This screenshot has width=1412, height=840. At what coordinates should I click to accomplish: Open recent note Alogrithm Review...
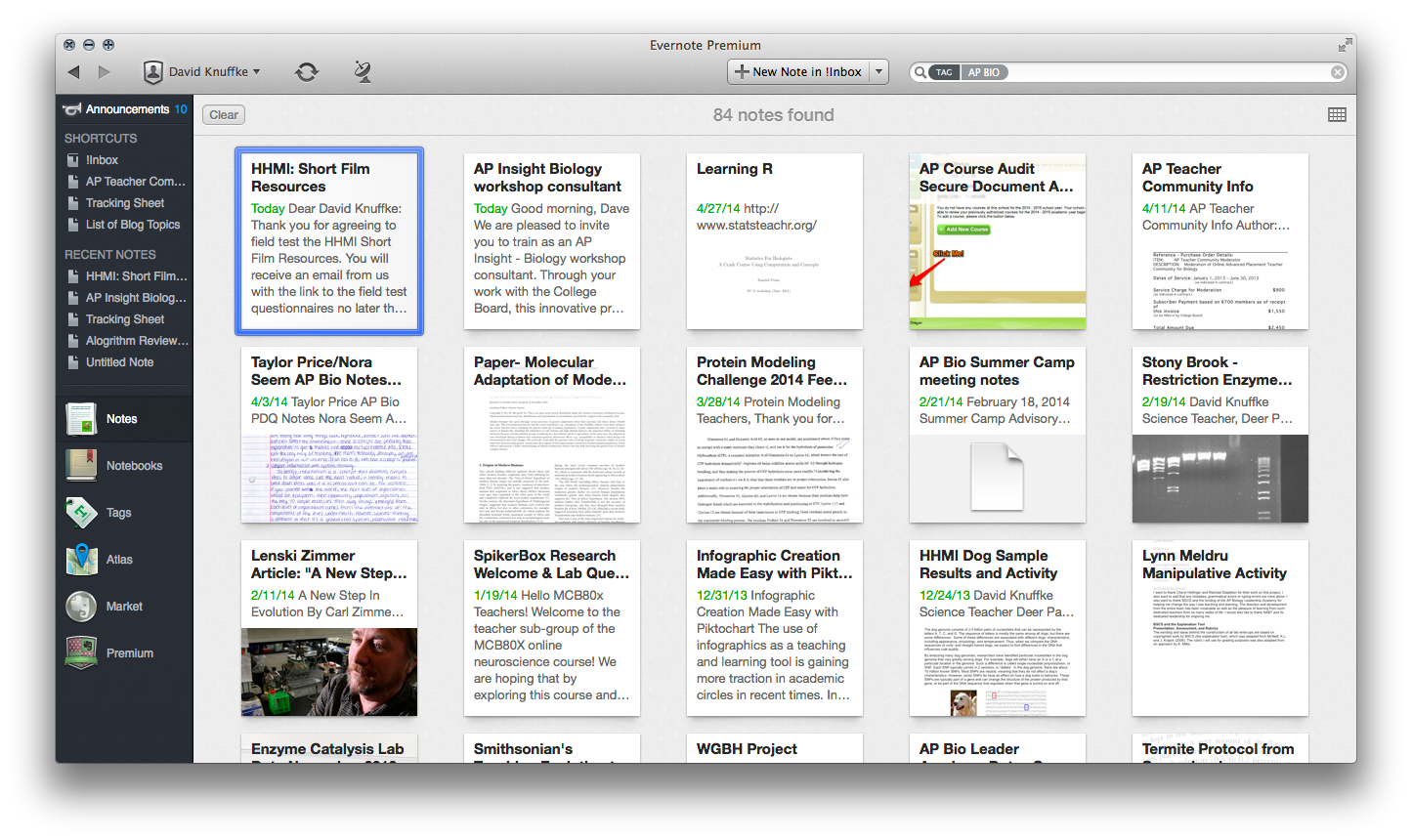137,341
